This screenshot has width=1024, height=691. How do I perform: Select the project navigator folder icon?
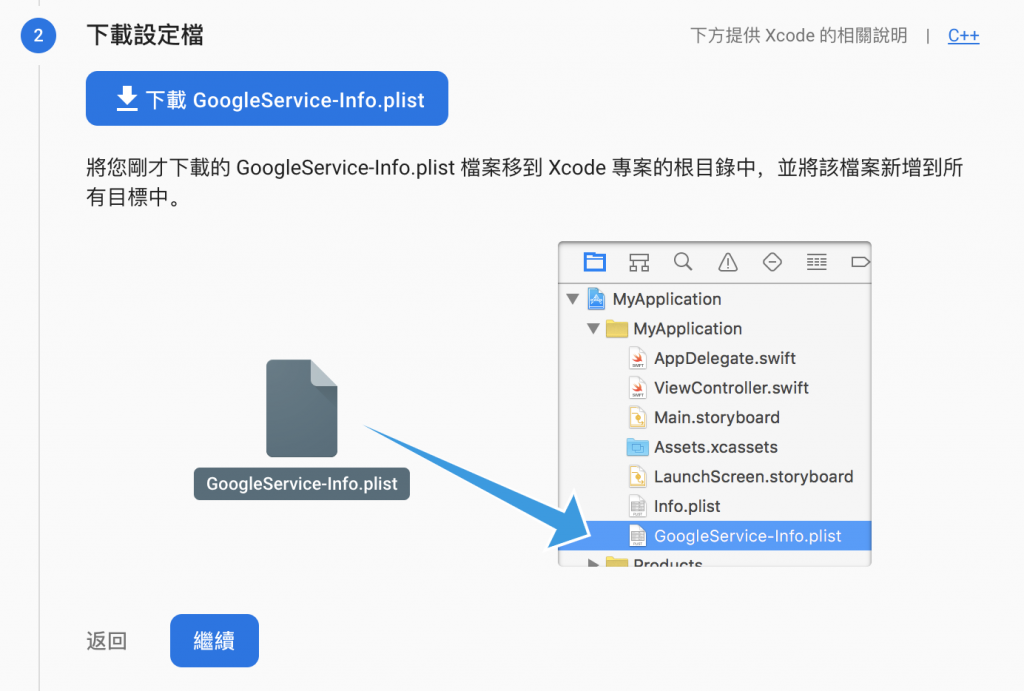(x=594, y=262)
